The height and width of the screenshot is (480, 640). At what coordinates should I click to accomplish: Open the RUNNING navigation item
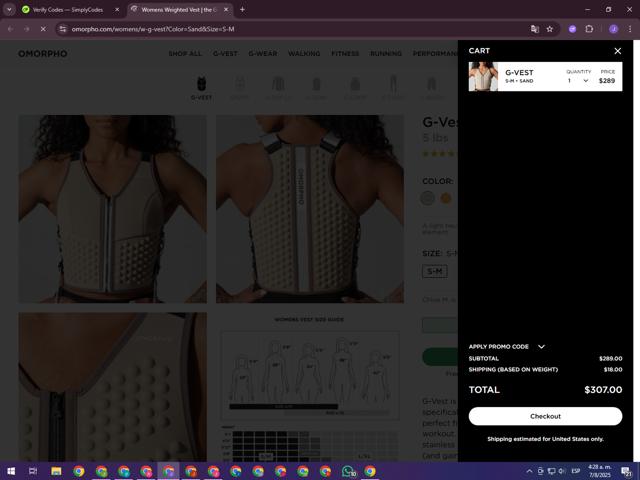coord(386,53)
